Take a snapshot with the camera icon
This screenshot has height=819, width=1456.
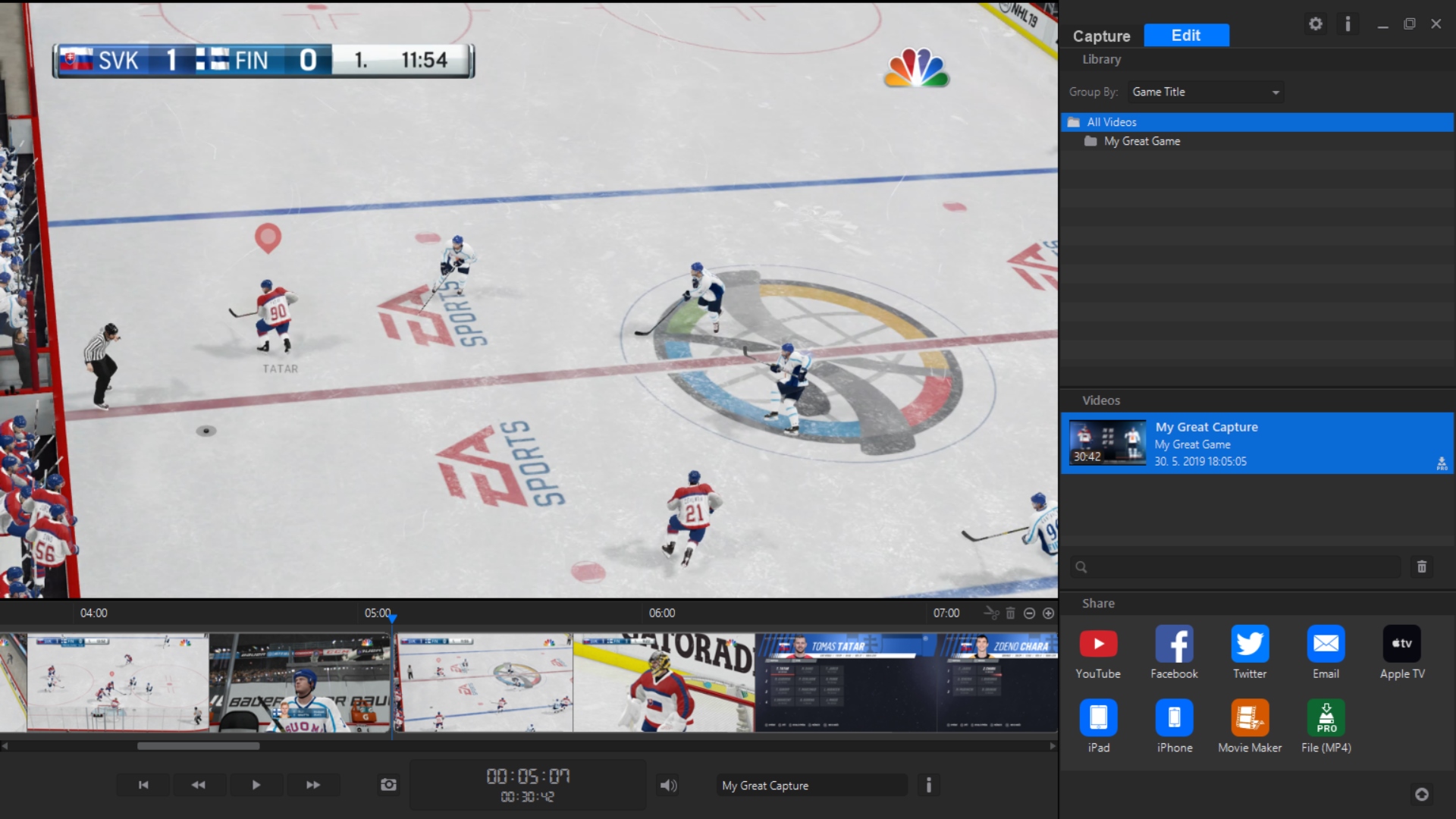pos(388,785)
